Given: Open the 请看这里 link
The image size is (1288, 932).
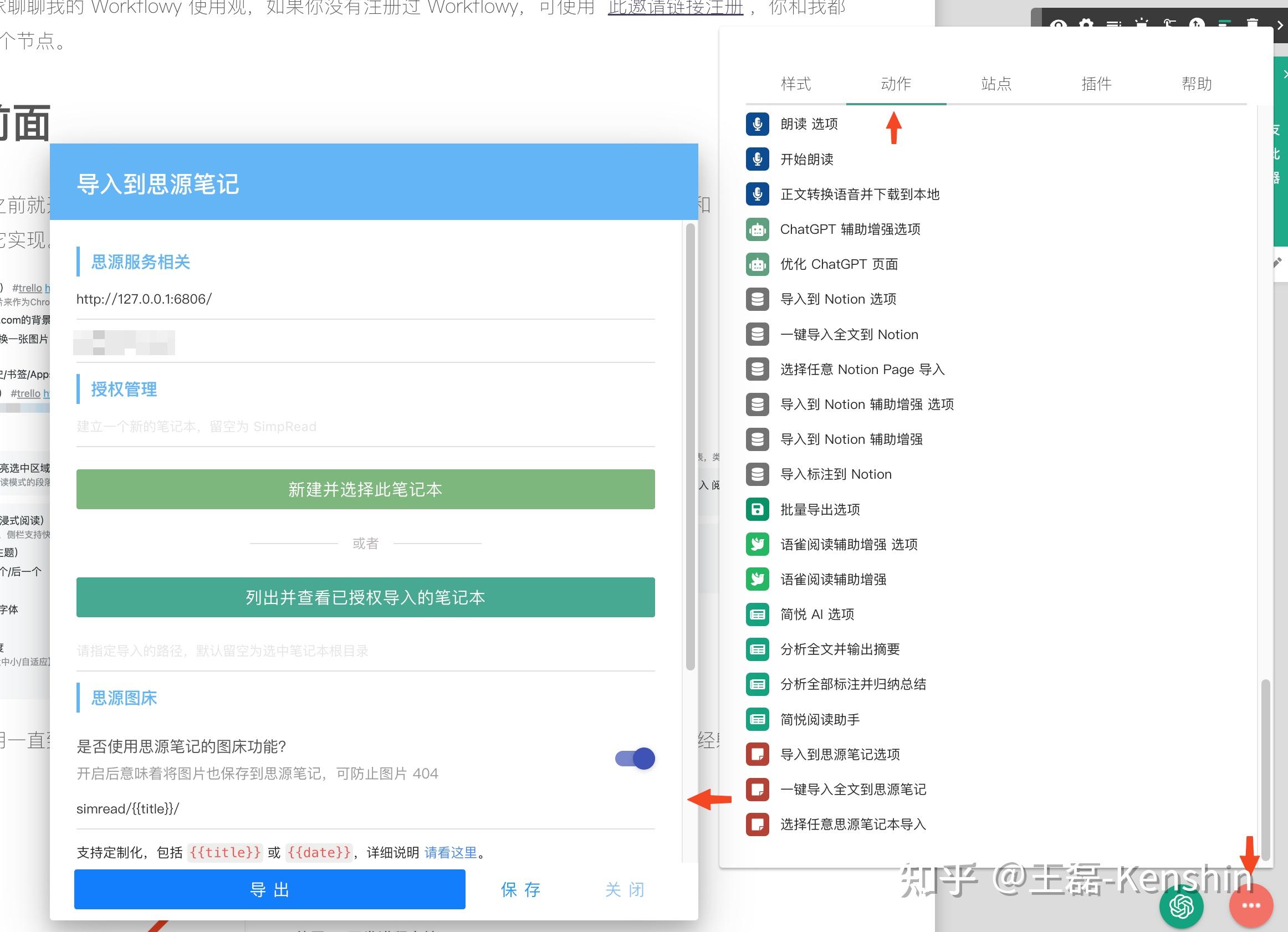Looking at the screenshot, I should pos(451,853).
